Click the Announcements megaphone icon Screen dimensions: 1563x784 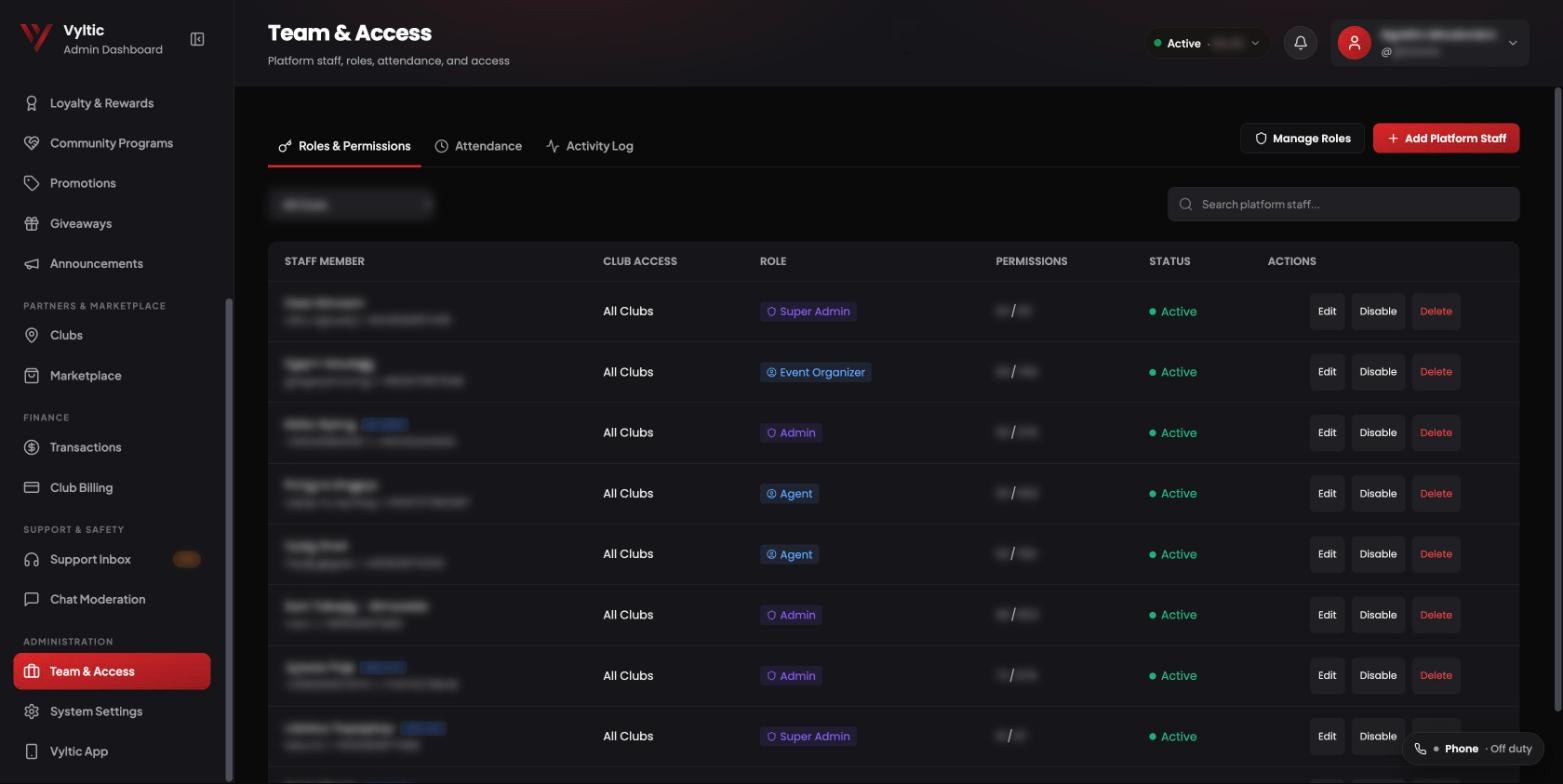31,264
